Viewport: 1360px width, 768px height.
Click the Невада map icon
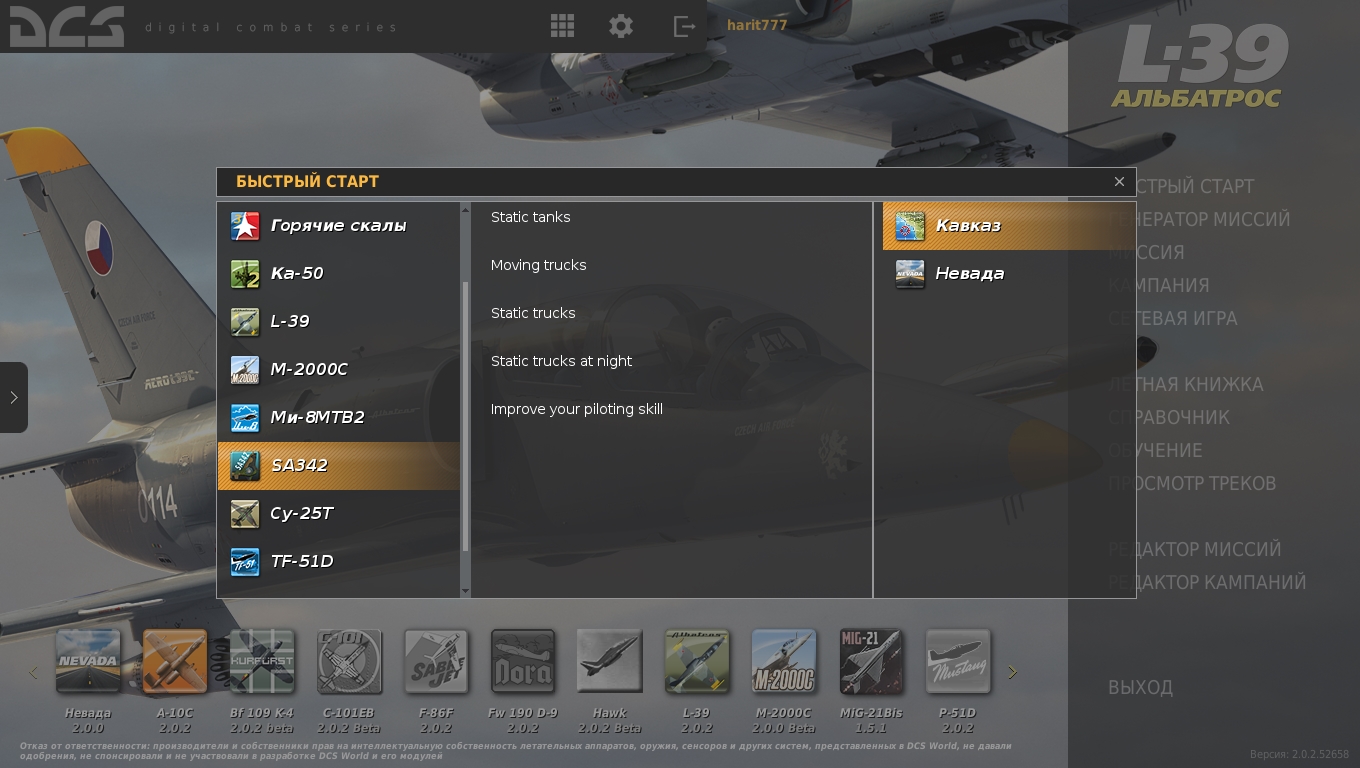click(x=910, y=274)
